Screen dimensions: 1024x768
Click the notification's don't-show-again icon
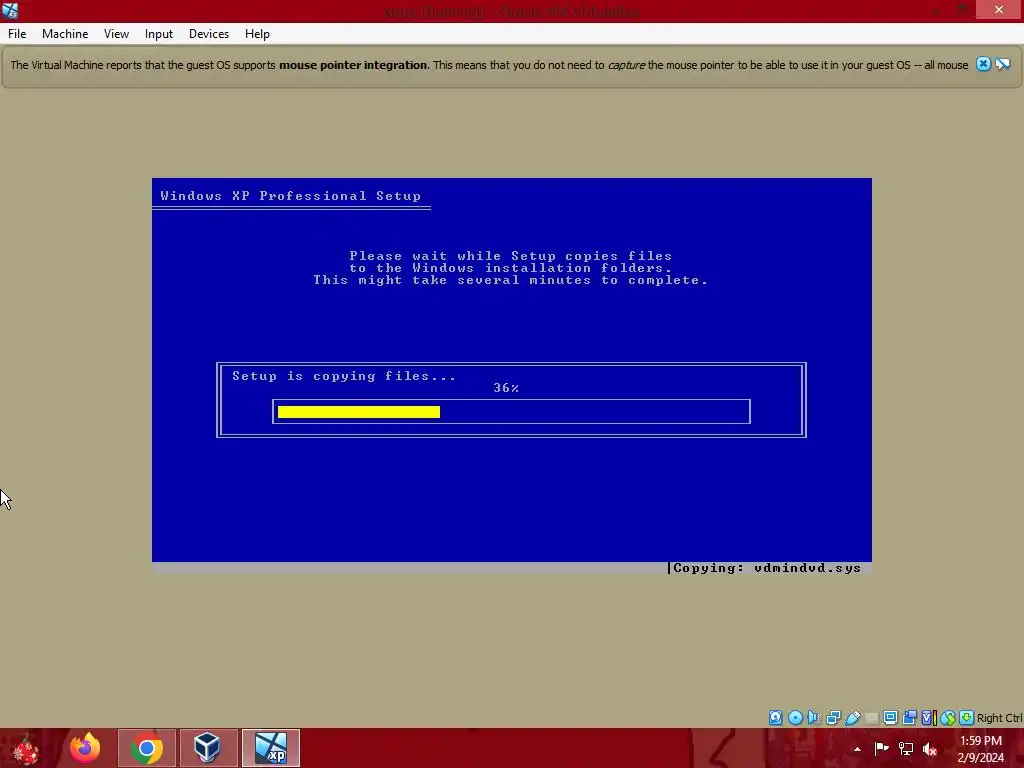pyautogui.click(x=1002, y=64)
